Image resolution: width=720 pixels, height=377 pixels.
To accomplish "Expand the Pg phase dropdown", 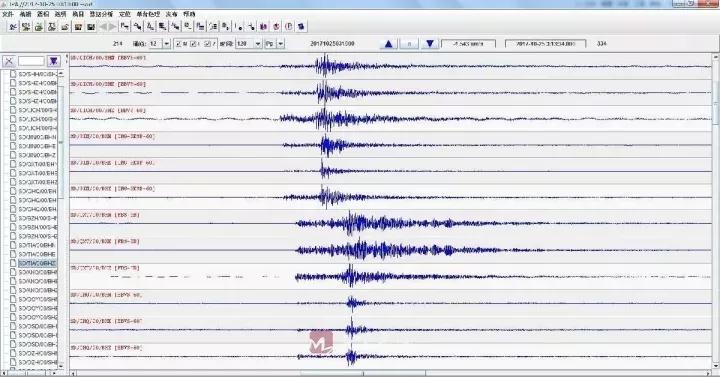I will tap(281, 44).
